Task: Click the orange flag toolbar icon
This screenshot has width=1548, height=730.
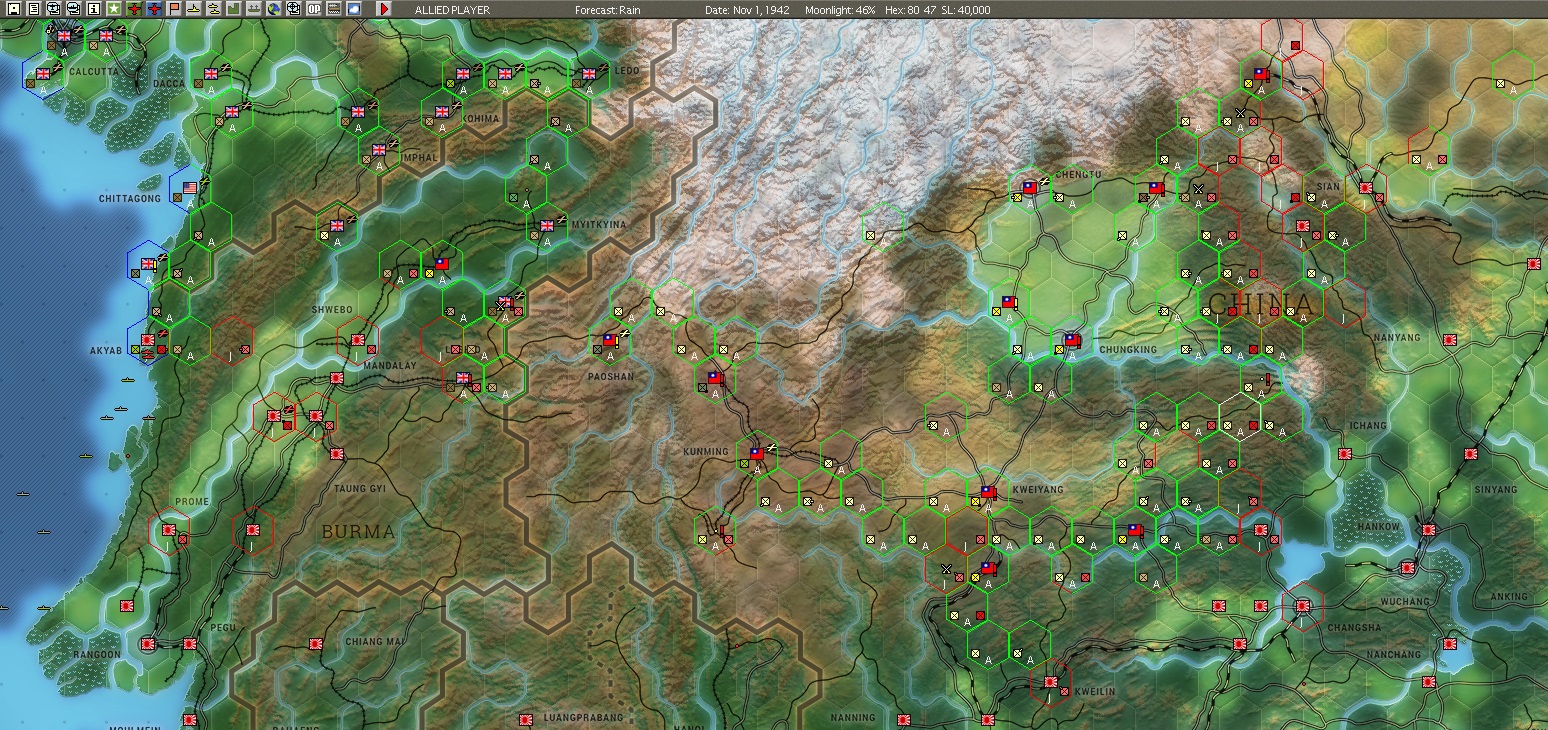Action: pos(174,9)
